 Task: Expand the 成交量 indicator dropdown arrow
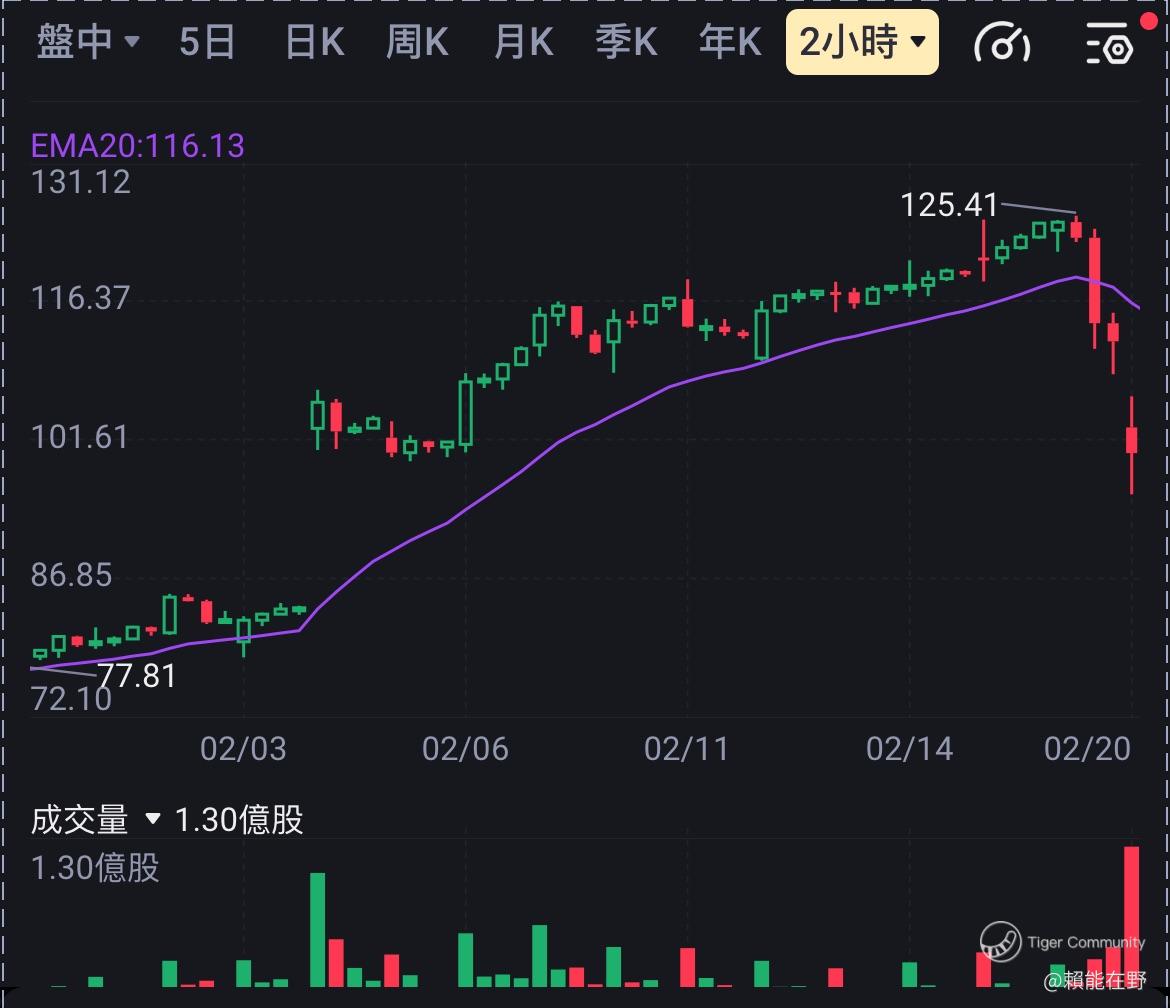click(152, 818)
